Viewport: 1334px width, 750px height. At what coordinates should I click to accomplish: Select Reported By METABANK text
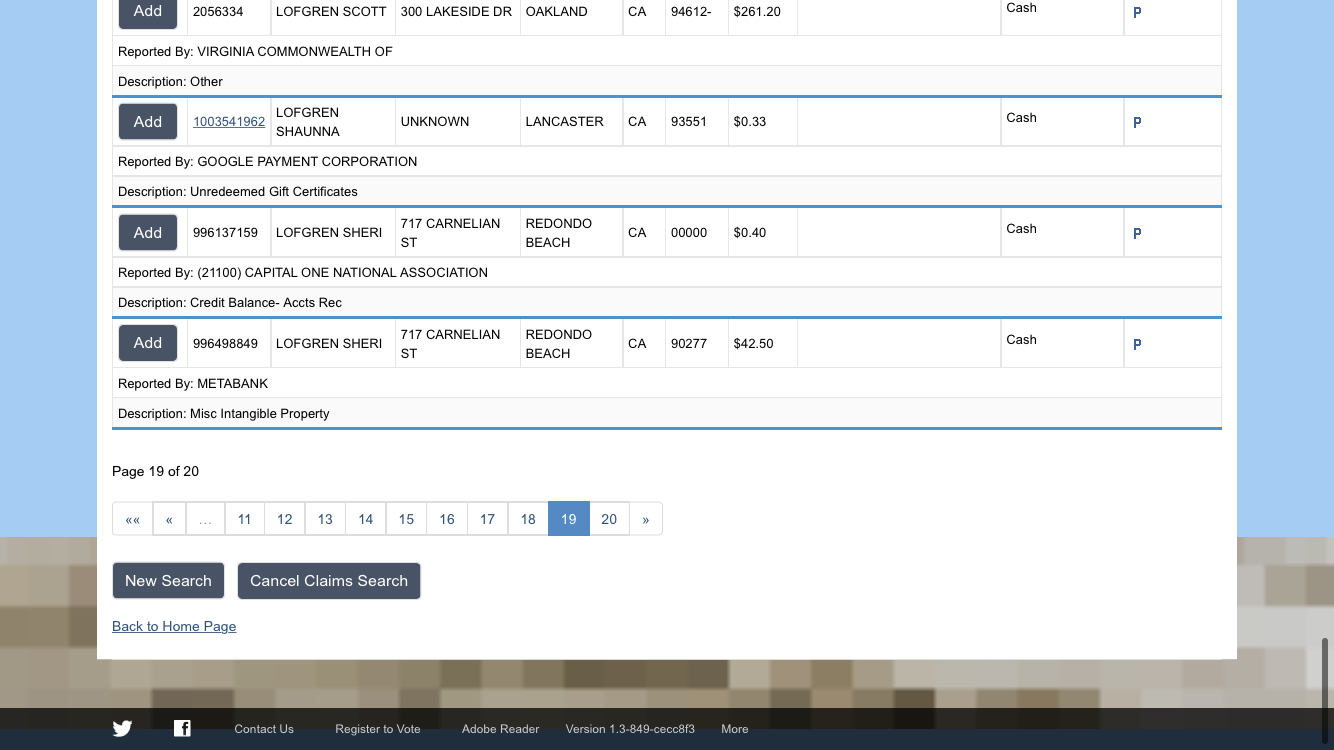click(193, 383)
